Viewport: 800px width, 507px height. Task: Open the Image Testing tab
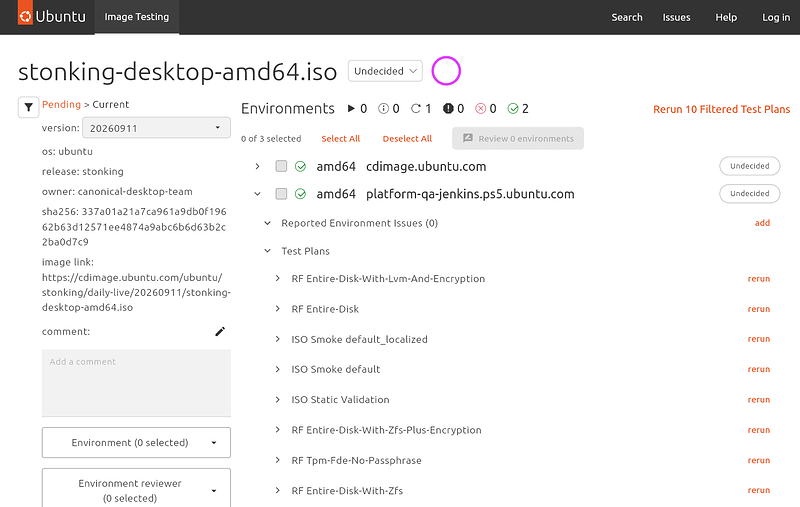coord(137,17)
